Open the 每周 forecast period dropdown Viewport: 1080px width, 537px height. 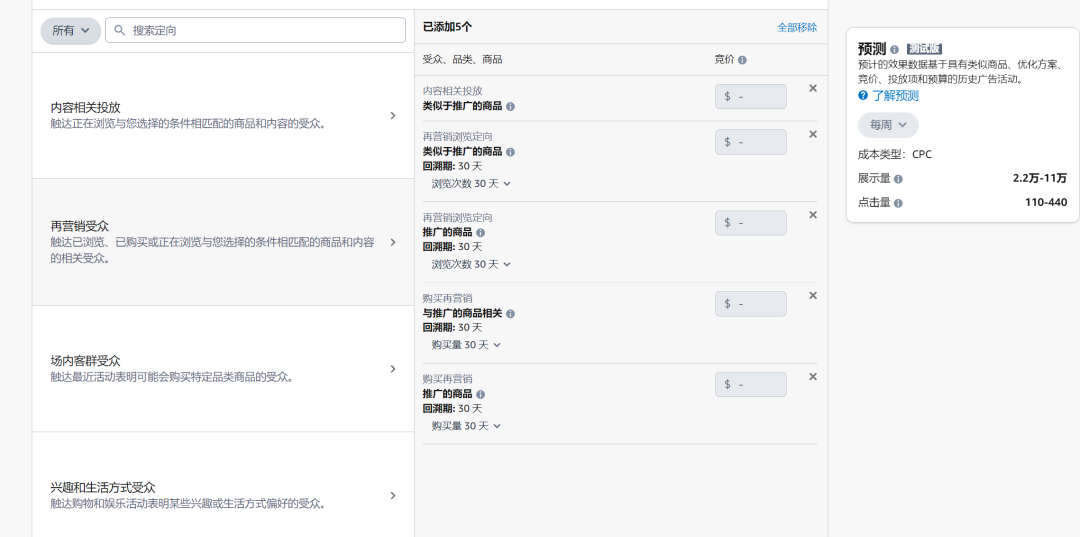pos(888,125)
